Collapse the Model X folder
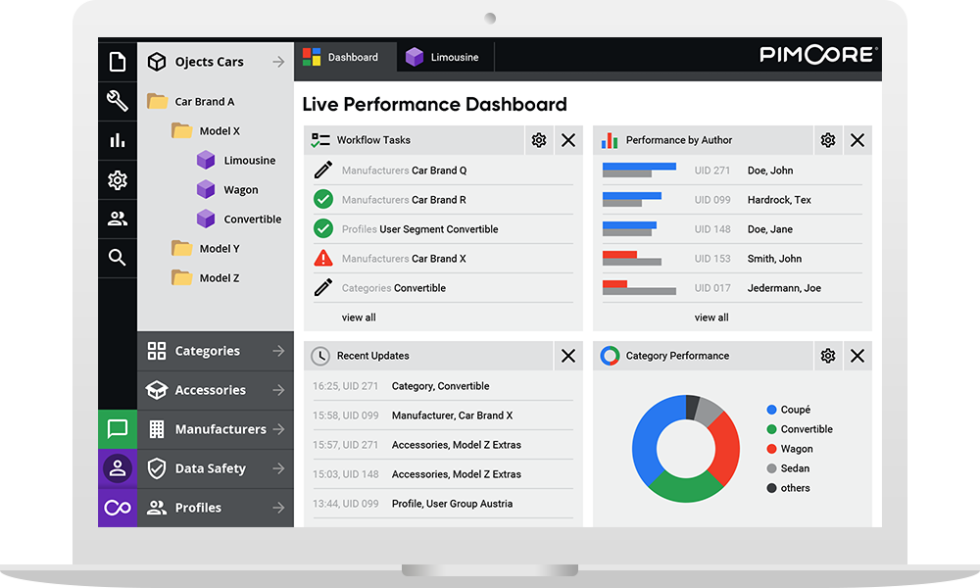This screenshot has height=588, width=980. point(182,131)
